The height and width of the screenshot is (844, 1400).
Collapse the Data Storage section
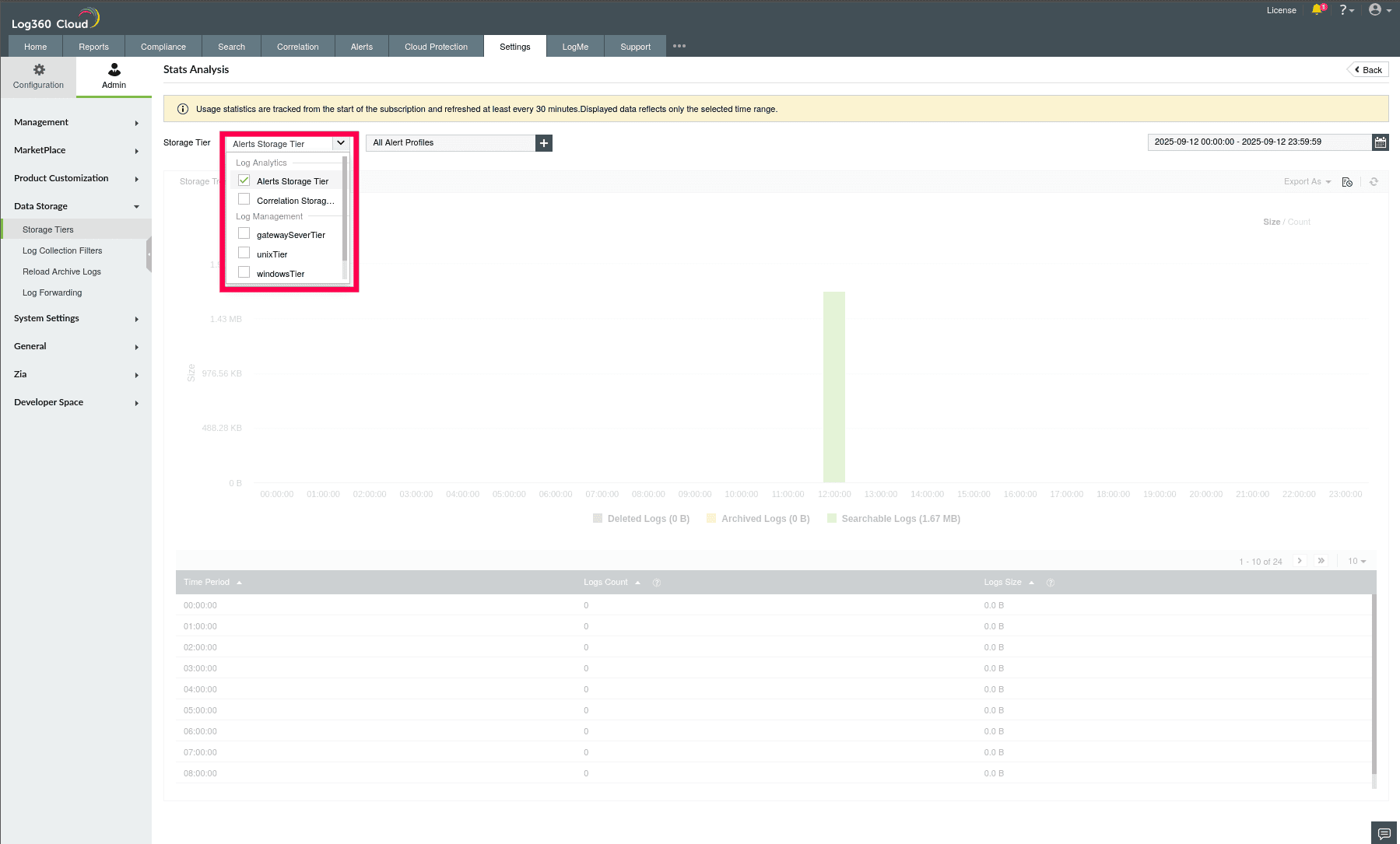[x=76, y=207]
